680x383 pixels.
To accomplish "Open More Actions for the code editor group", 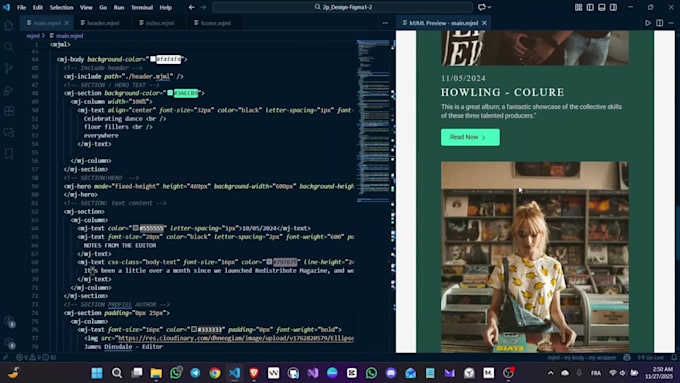I will pos(385,23).
